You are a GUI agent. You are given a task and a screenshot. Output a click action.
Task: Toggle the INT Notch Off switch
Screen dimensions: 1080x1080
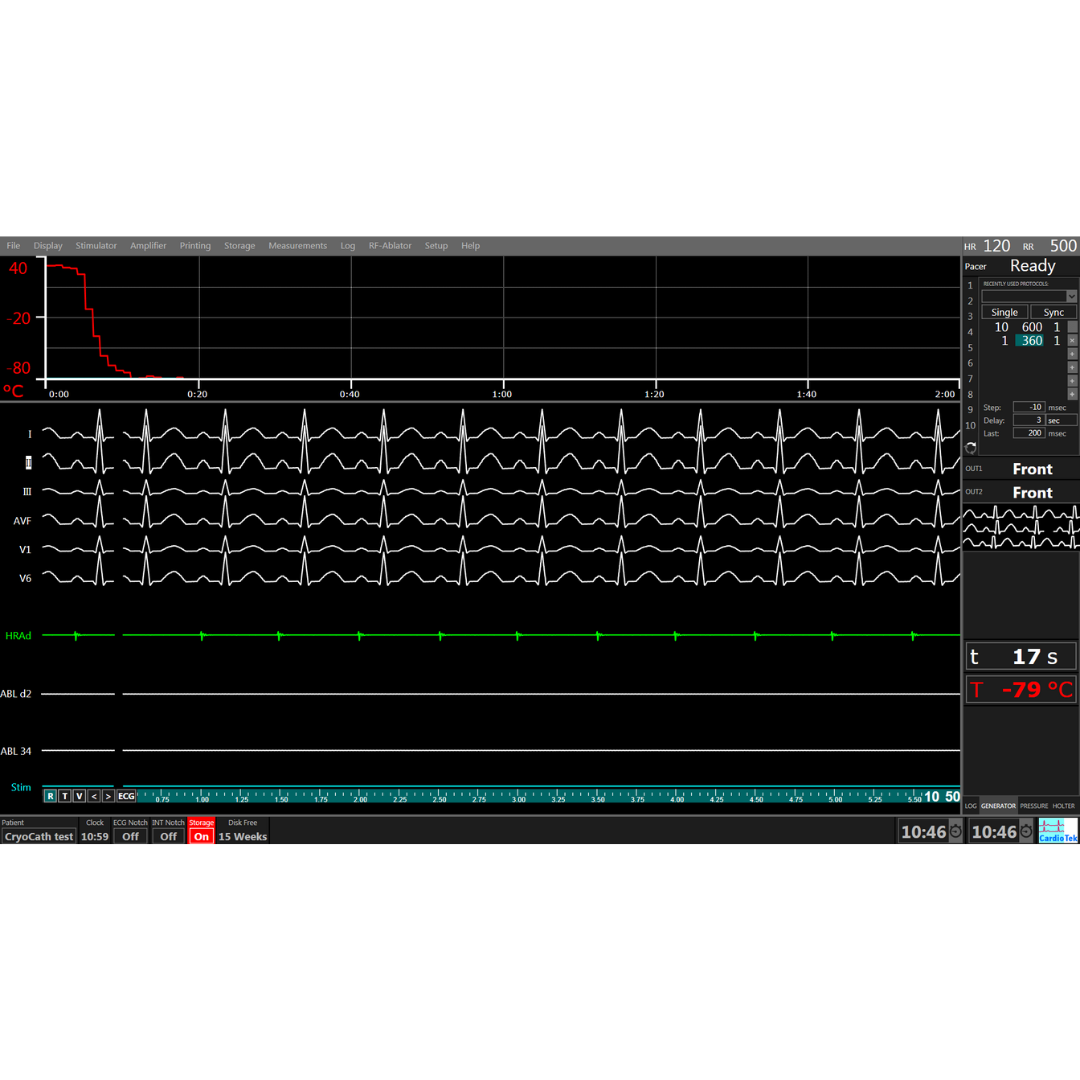pos(168,836)
